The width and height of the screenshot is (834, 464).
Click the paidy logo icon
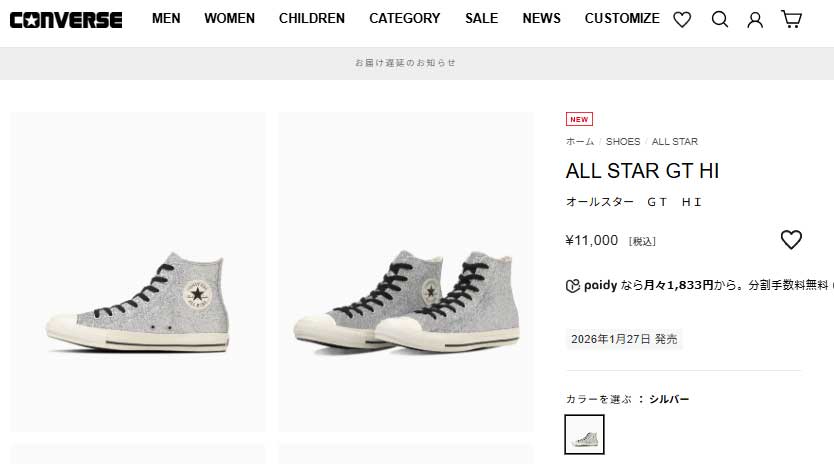point(573,285)
